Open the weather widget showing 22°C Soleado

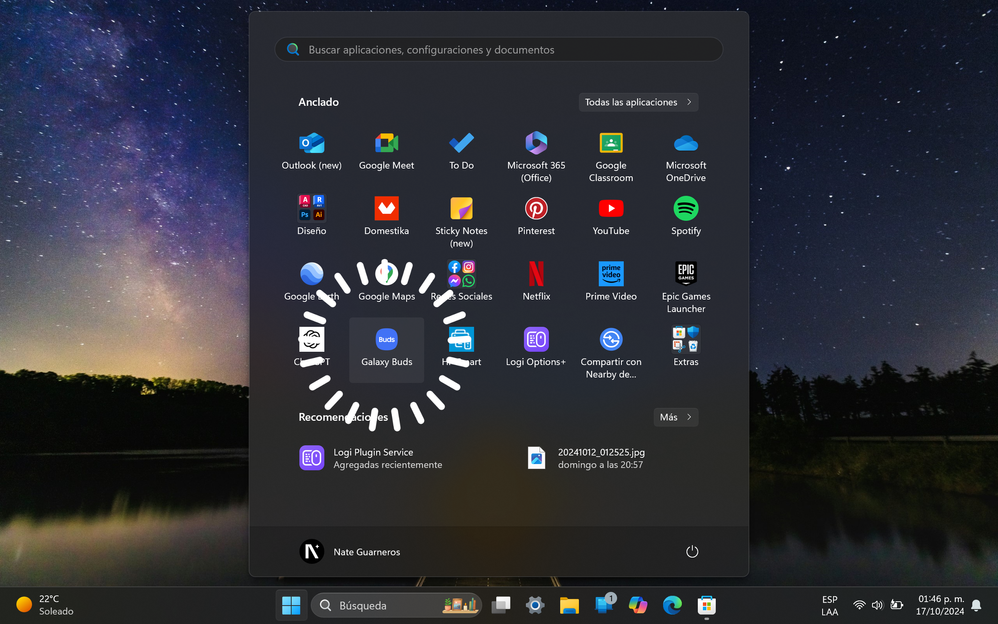[45, 605]
